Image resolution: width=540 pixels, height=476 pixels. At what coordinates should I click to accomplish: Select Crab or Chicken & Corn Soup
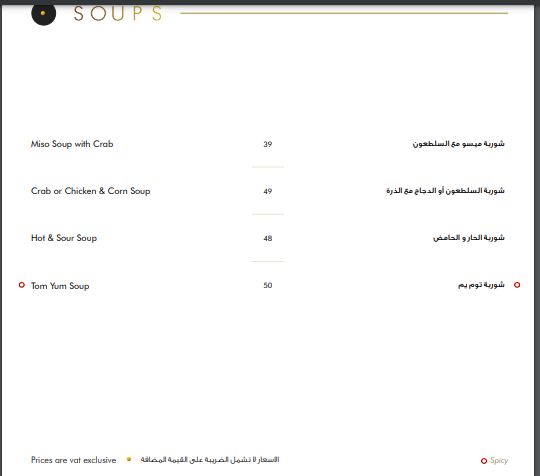[91, 191]
